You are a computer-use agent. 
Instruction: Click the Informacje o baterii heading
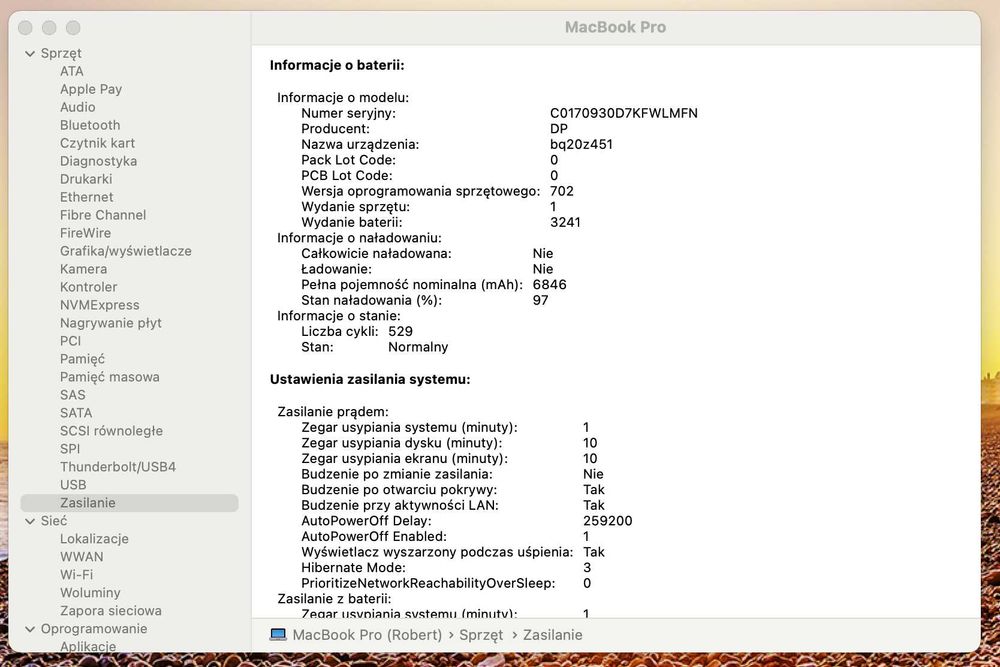pyautogui.click(x=337, y=65)
